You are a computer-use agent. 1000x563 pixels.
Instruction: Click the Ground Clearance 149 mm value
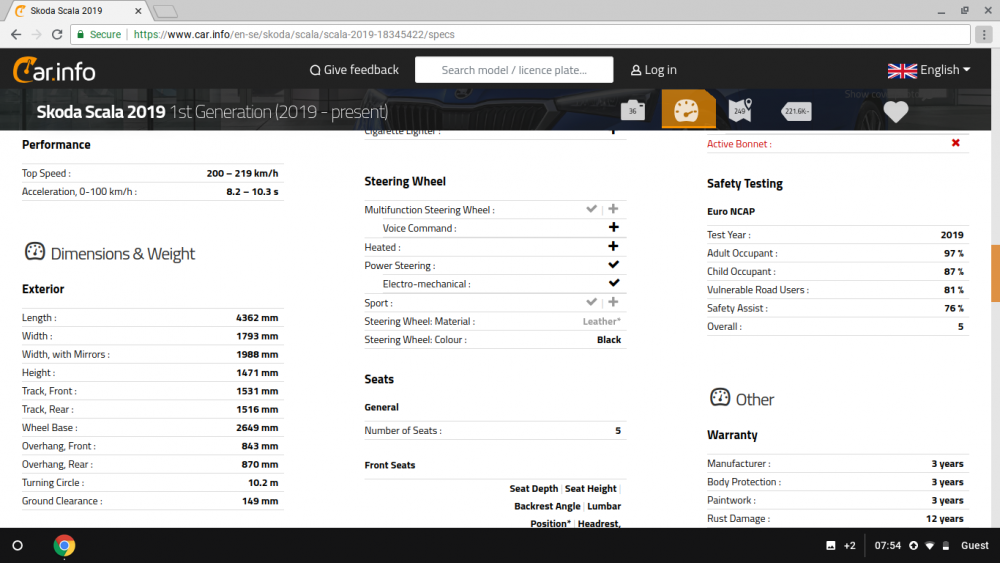[x=260, y=501]
